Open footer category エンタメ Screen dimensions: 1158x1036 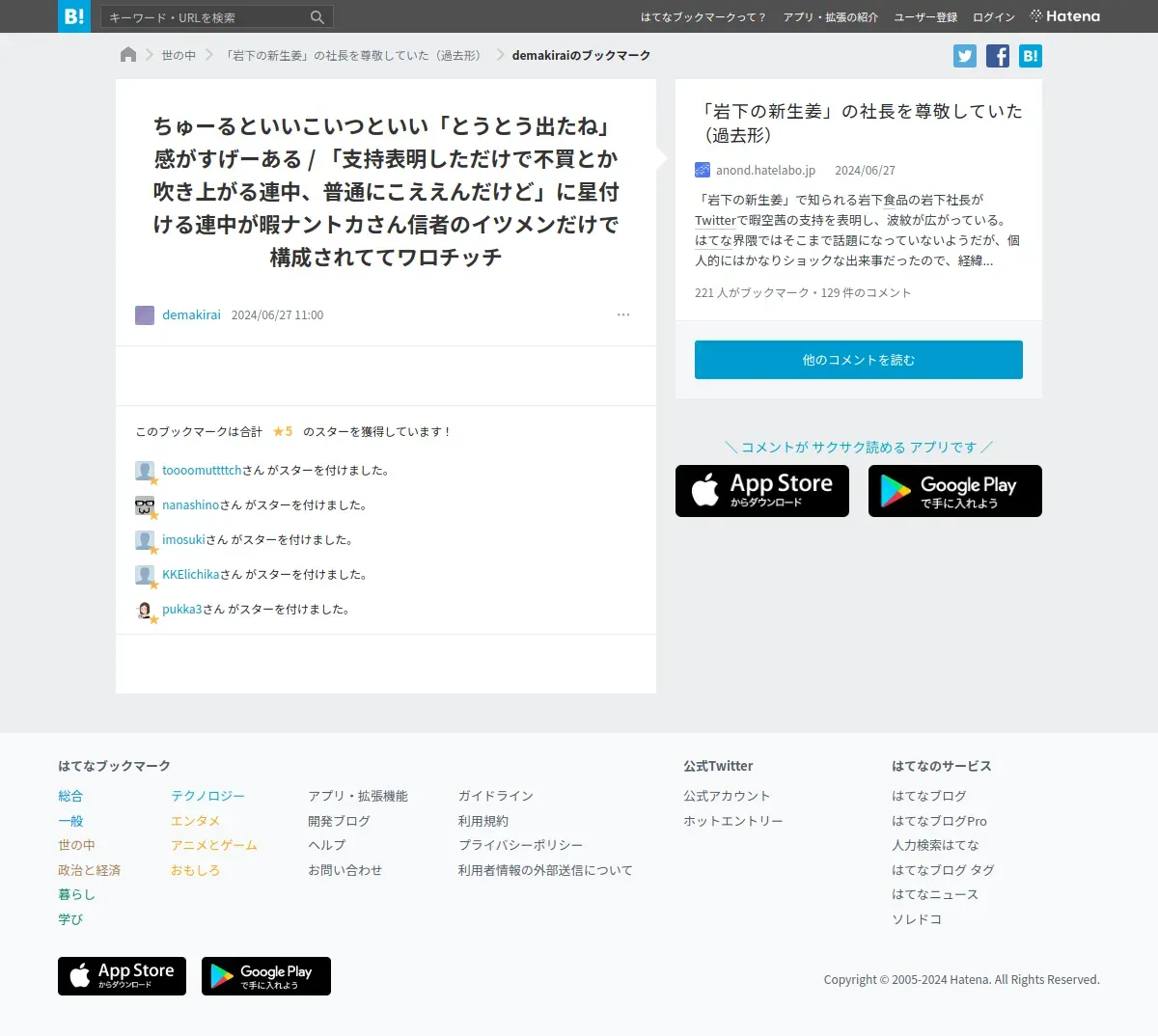(195, 821)
